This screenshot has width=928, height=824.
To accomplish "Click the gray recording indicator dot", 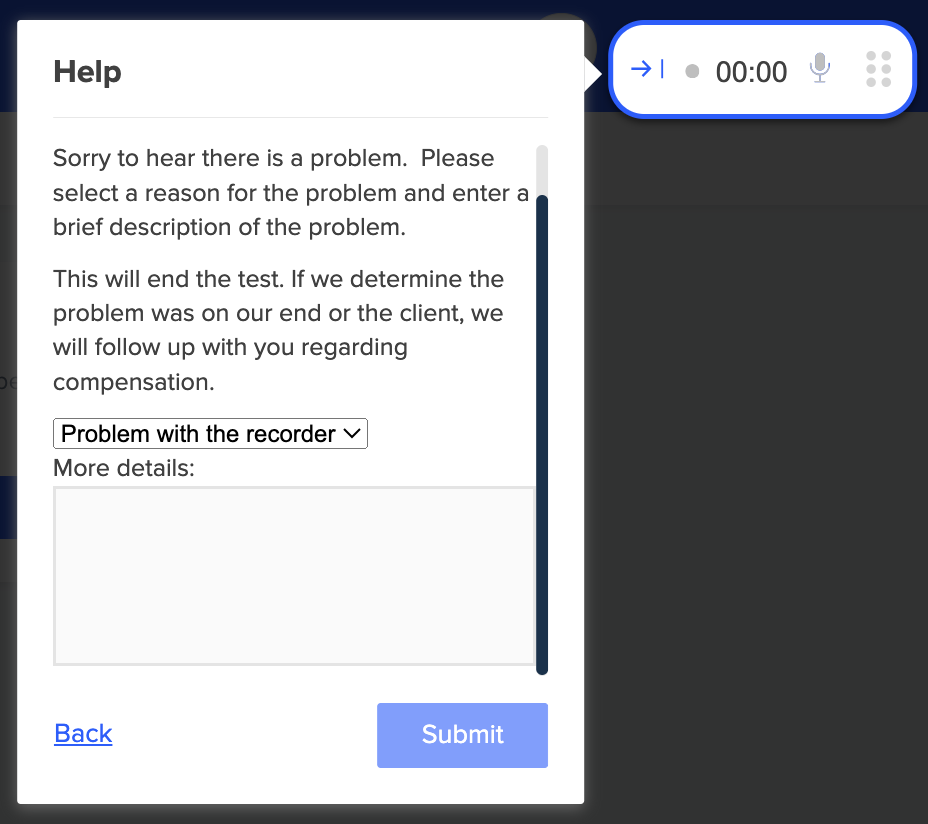I will click(692, 72).
